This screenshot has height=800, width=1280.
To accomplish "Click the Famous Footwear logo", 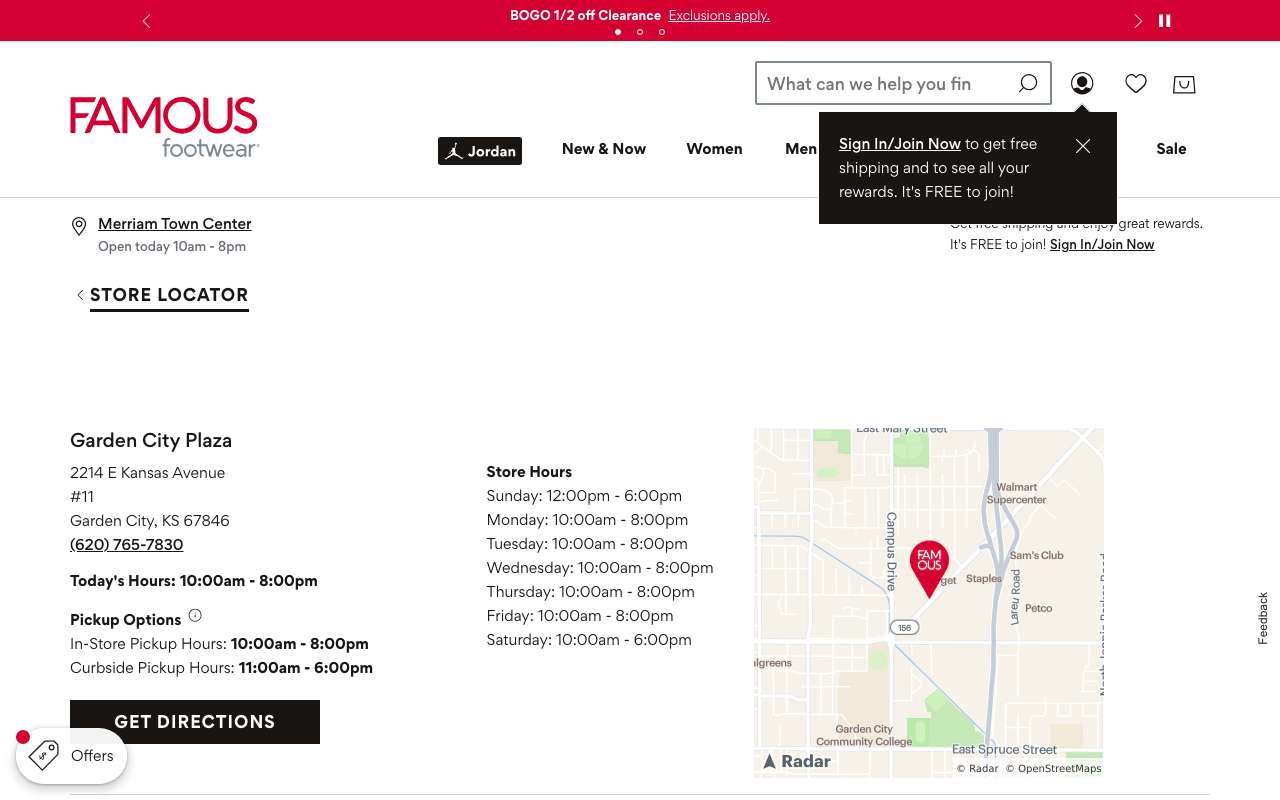I will [164, 127].
